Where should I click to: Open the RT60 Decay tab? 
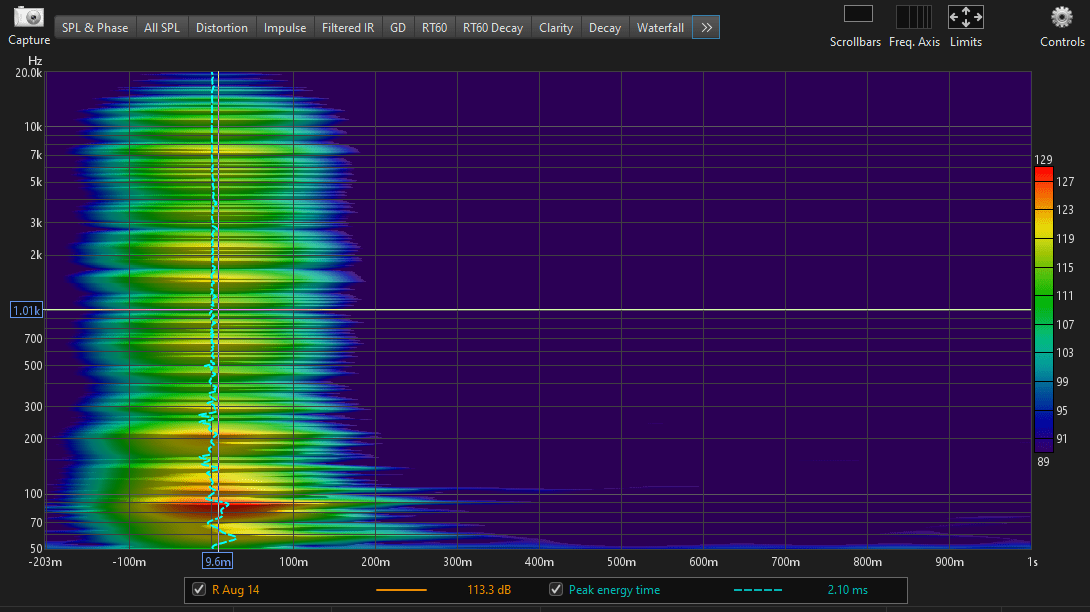tap(493, 28)
